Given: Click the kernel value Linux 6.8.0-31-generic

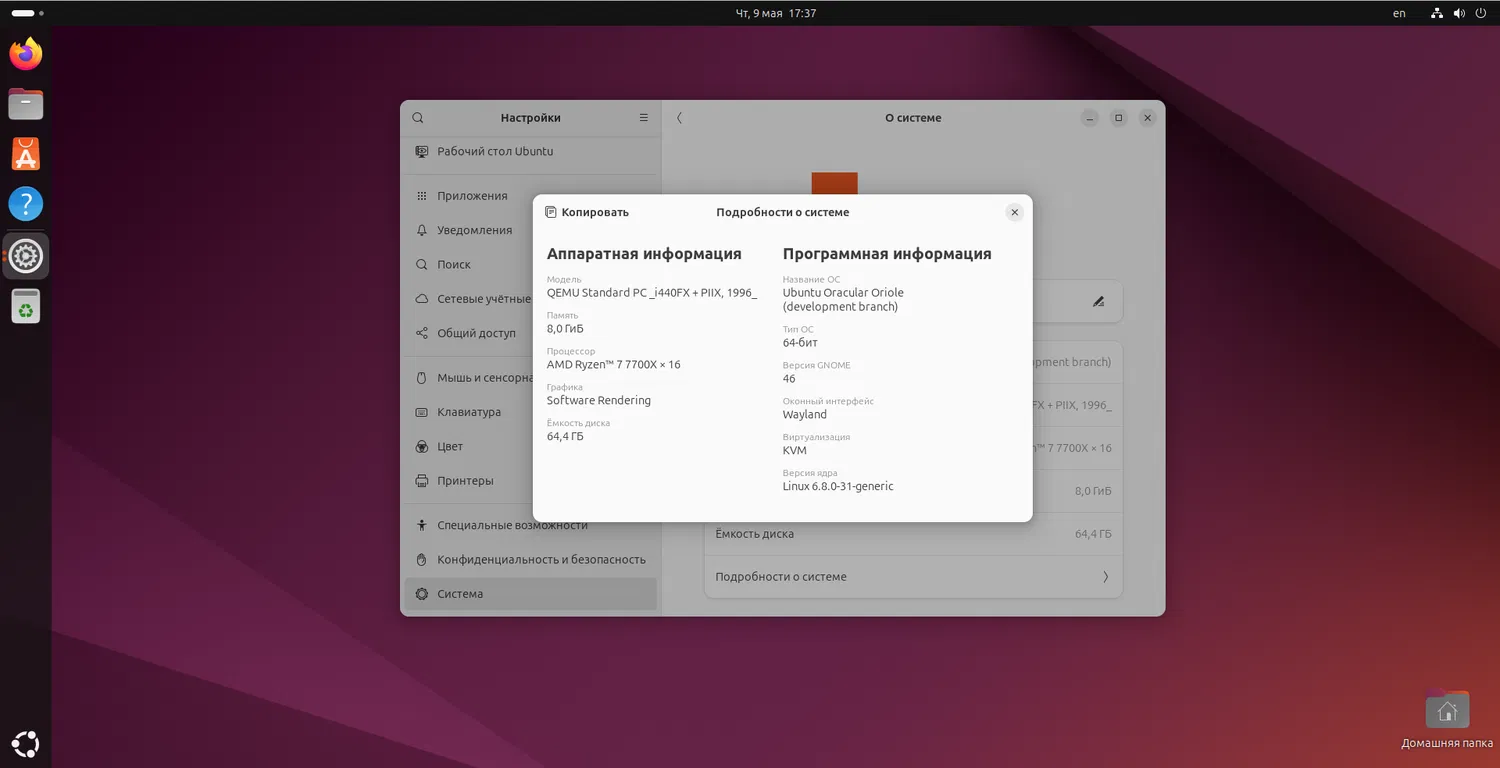Looking at the screenshot, I should tap(838, 487).
